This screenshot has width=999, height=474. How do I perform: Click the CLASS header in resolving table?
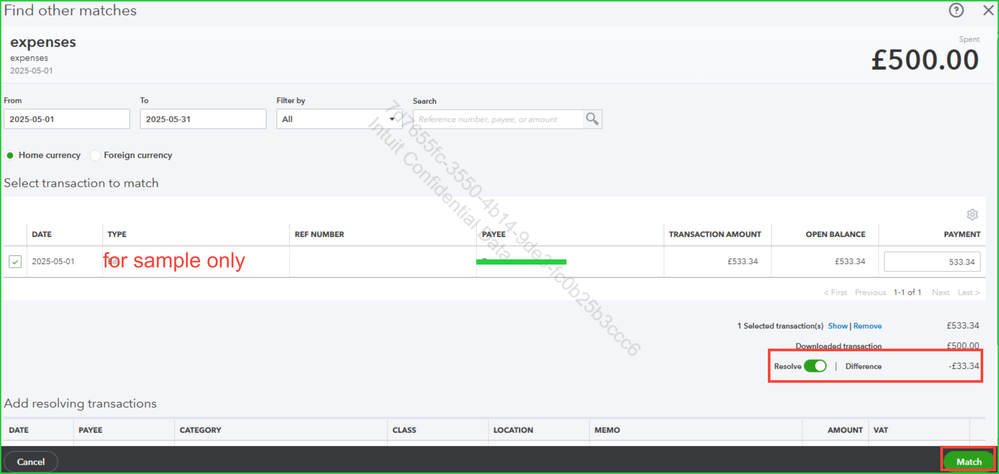pyautogui.click(x=405, y=430)
